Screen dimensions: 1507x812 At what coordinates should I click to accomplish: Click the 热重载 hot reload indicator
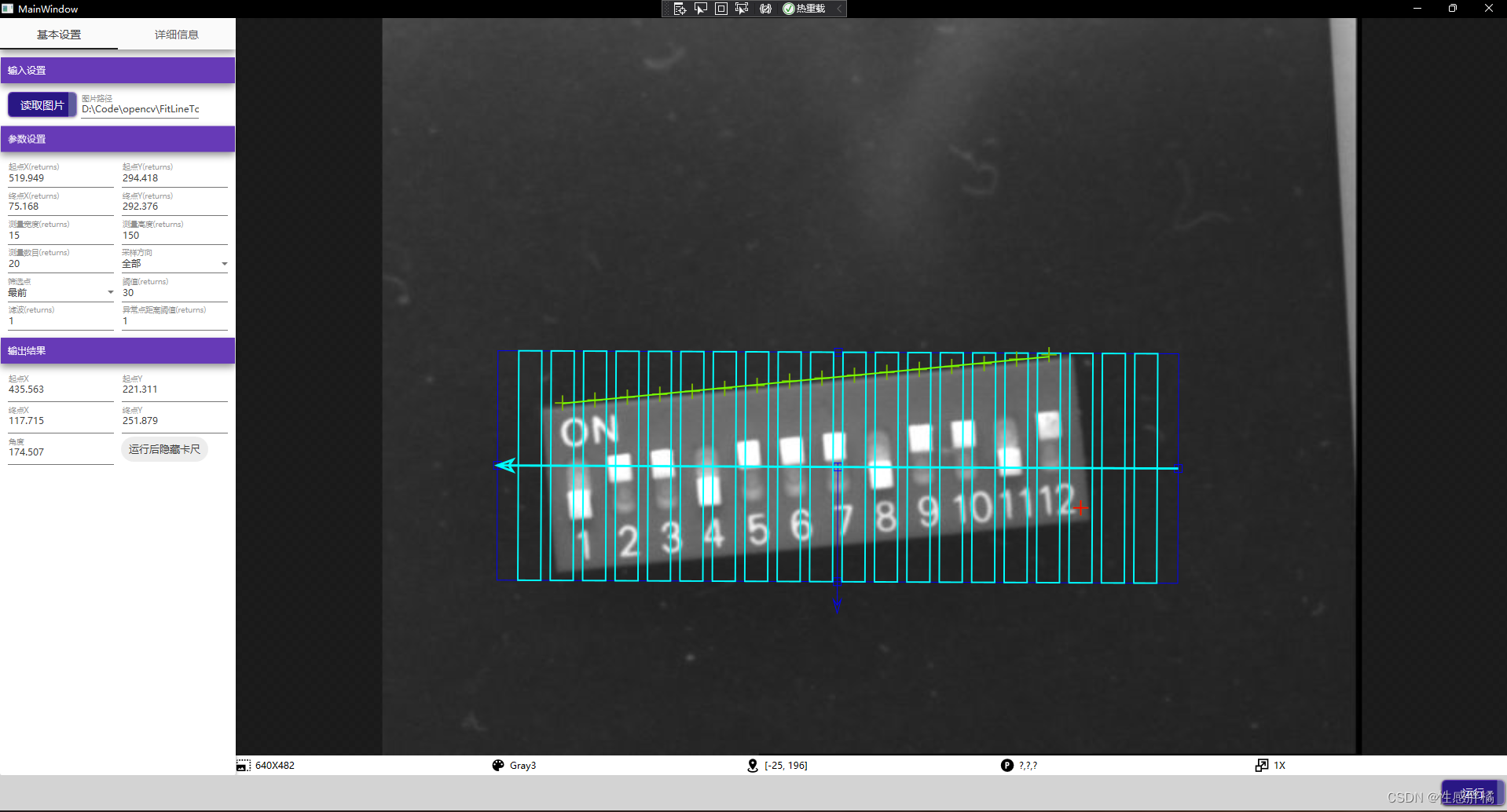804,9
